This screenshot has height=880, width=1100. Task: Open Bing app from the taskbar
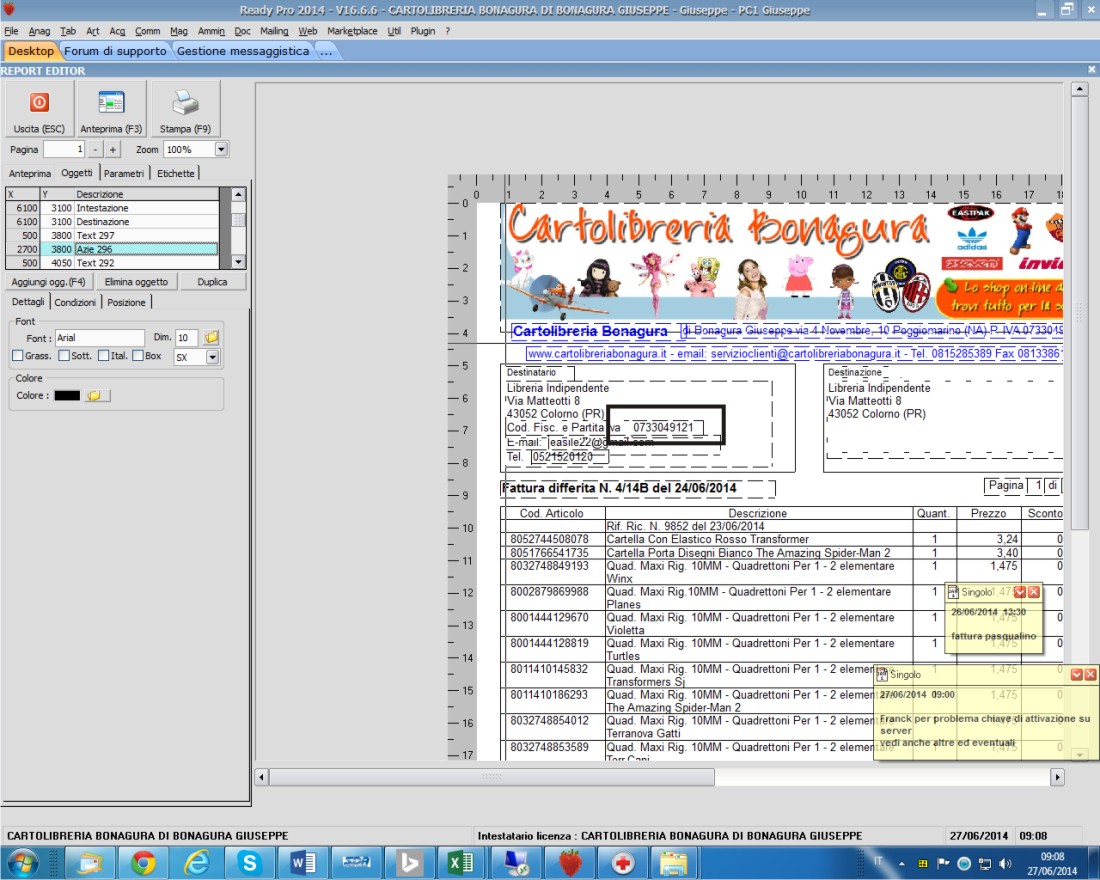coord(409,862)
